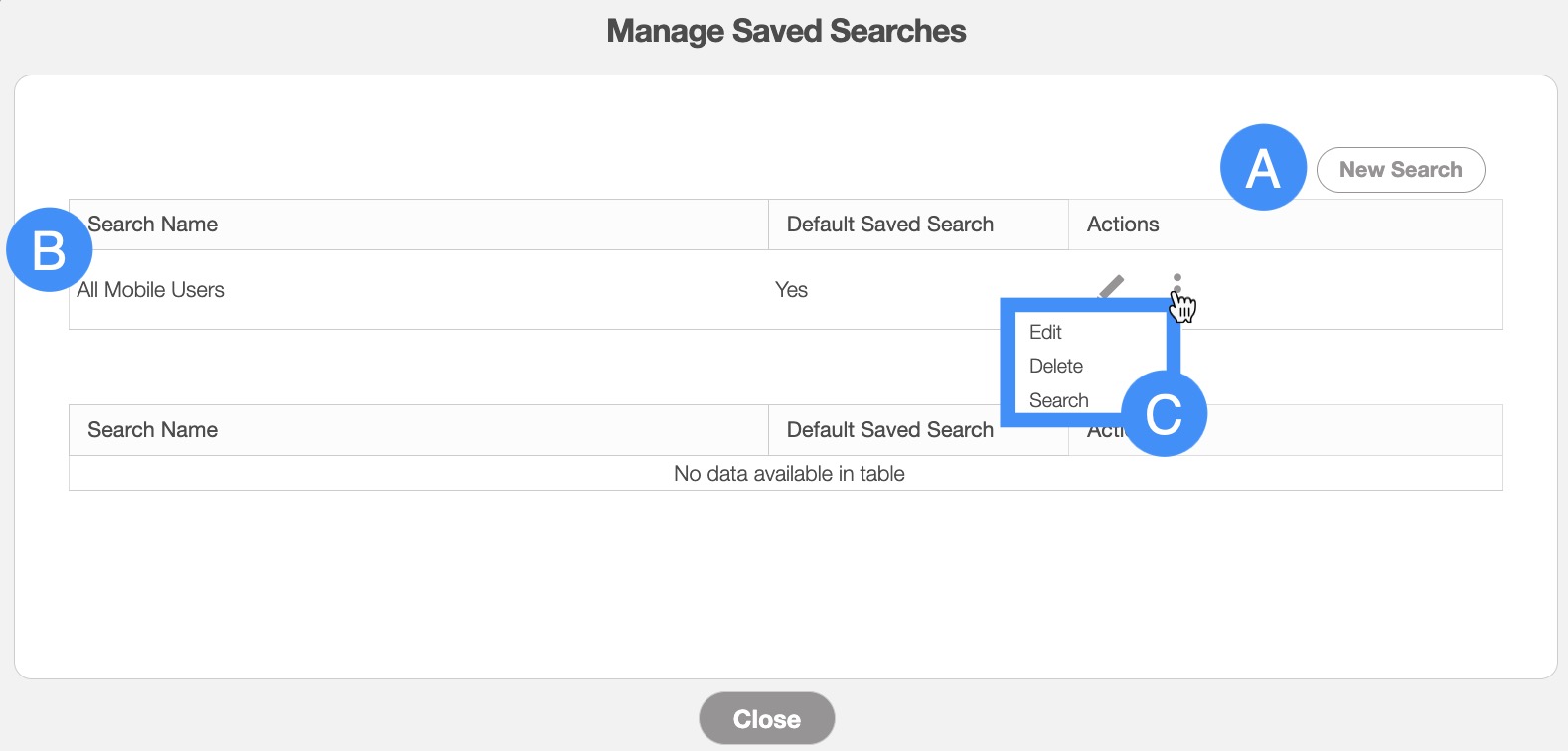Choose Delete from the actions popup menu
Viewport: 1568px width, 751px height.
[1056, 366]
